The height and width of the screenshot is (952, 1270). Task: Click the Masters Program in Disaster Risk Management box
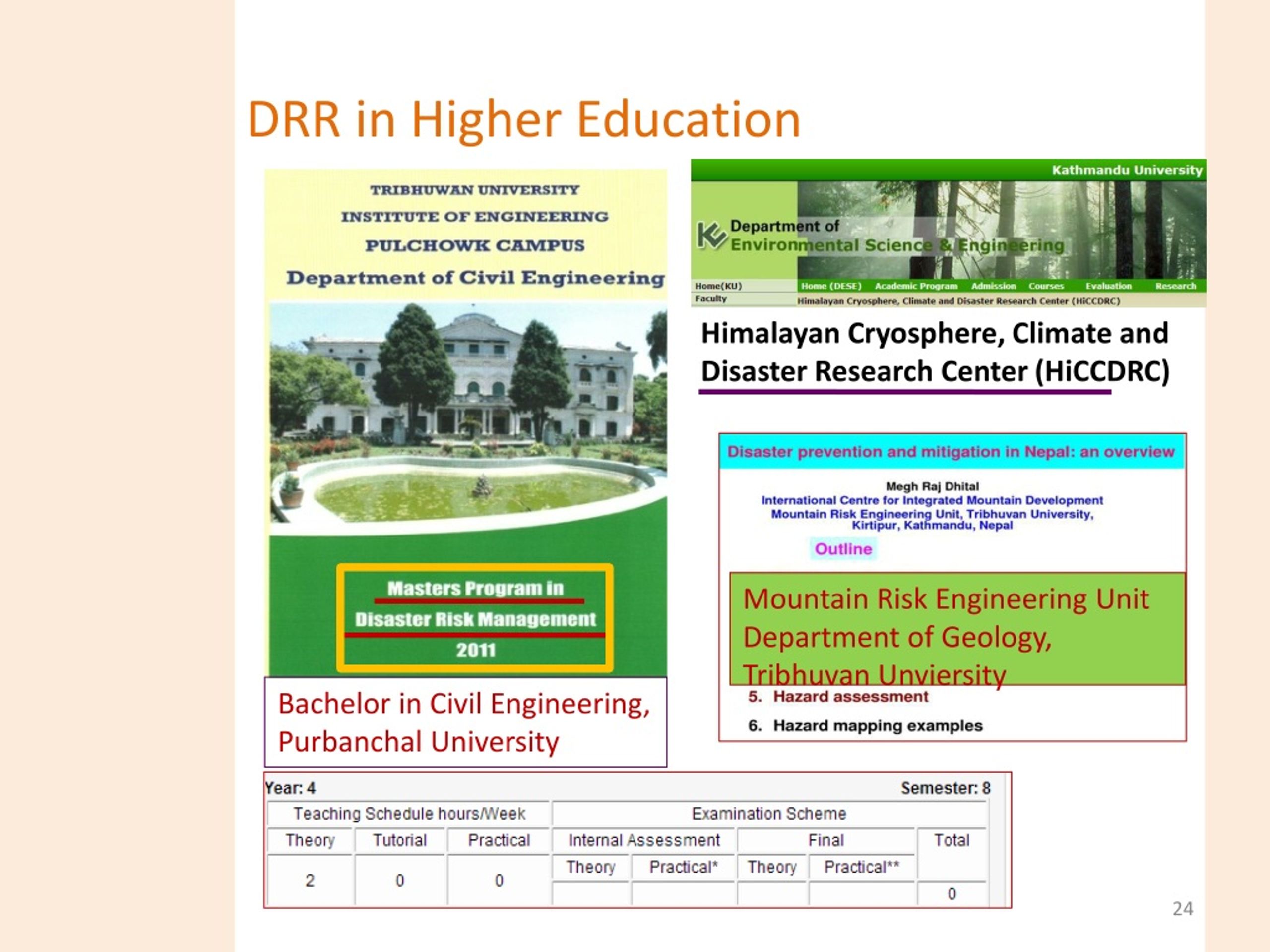pos(475,618)
